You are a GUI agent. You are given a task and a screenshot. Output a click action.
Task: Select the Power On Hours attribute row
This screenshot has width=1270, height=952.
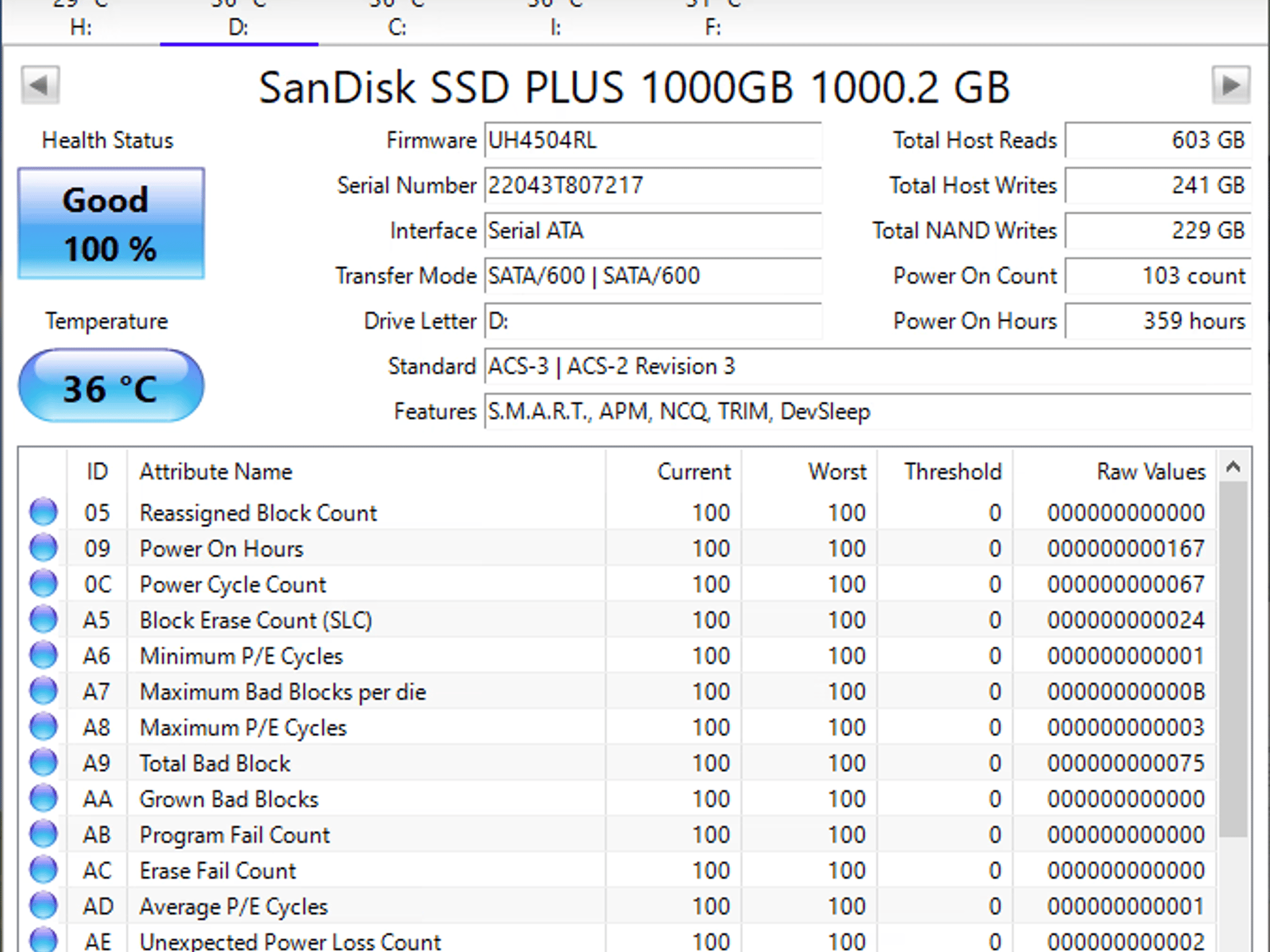[x=618, y=549]
